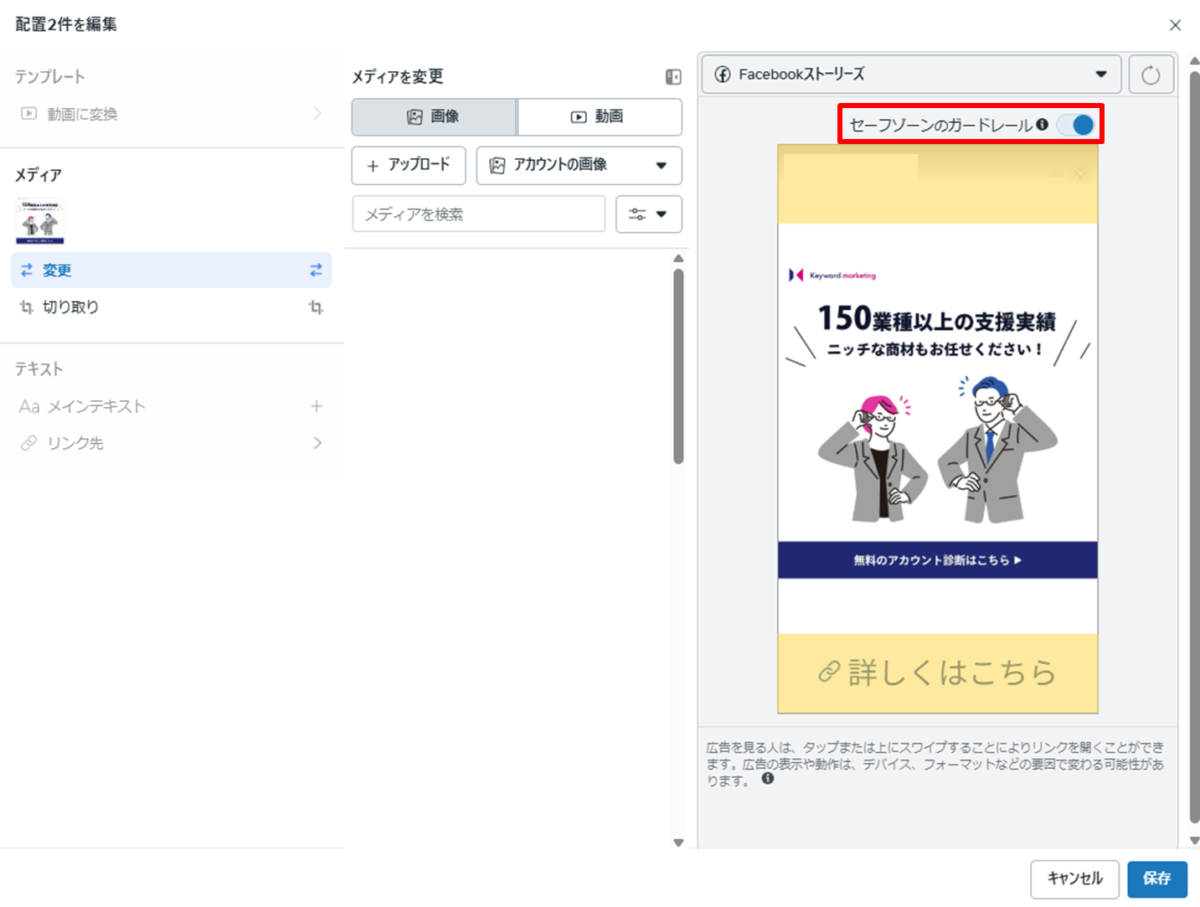Click the 保存 button
The width and height of the screenshot is (1200, 907).
click(x=1157, y=879)
